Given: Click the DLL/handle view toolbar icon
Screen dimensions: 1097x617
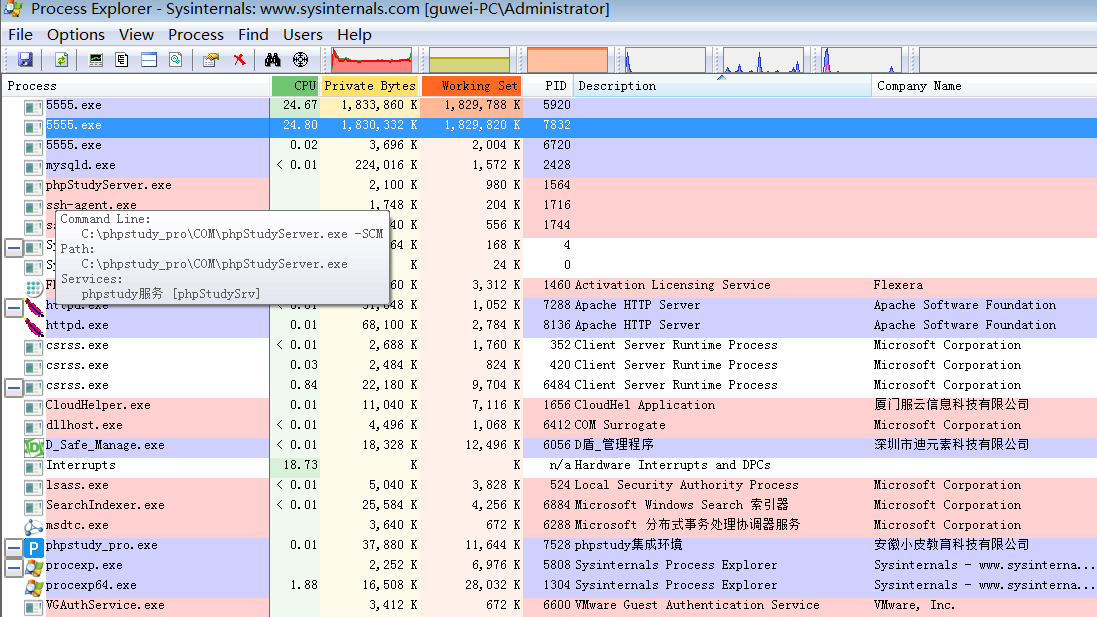Looking at the screenshot, I should click(x=176, y=60).
